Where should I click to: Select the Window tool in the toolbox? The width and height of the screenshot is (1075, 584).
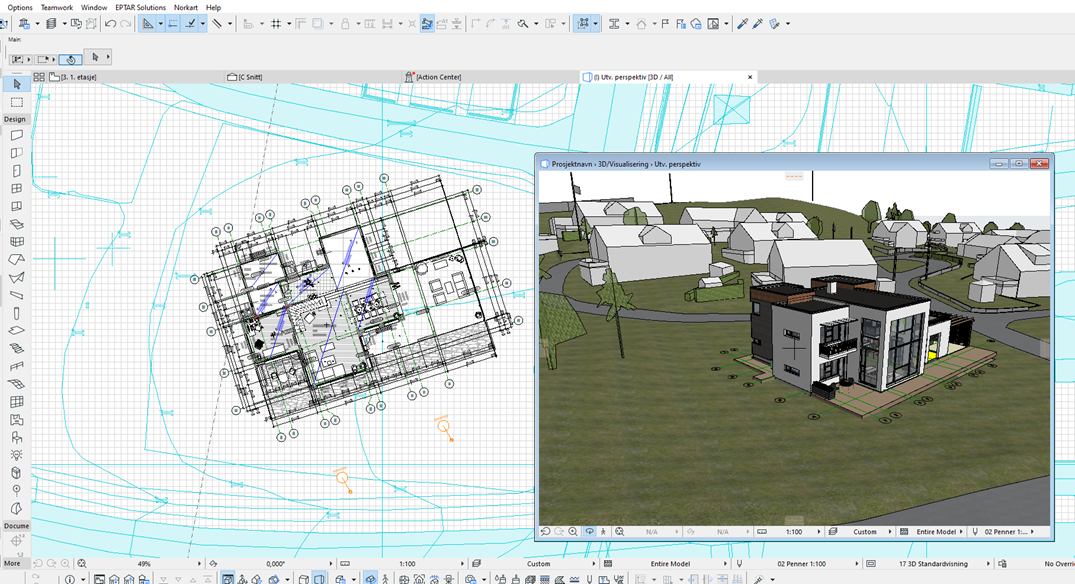click(x=16, y=188)
